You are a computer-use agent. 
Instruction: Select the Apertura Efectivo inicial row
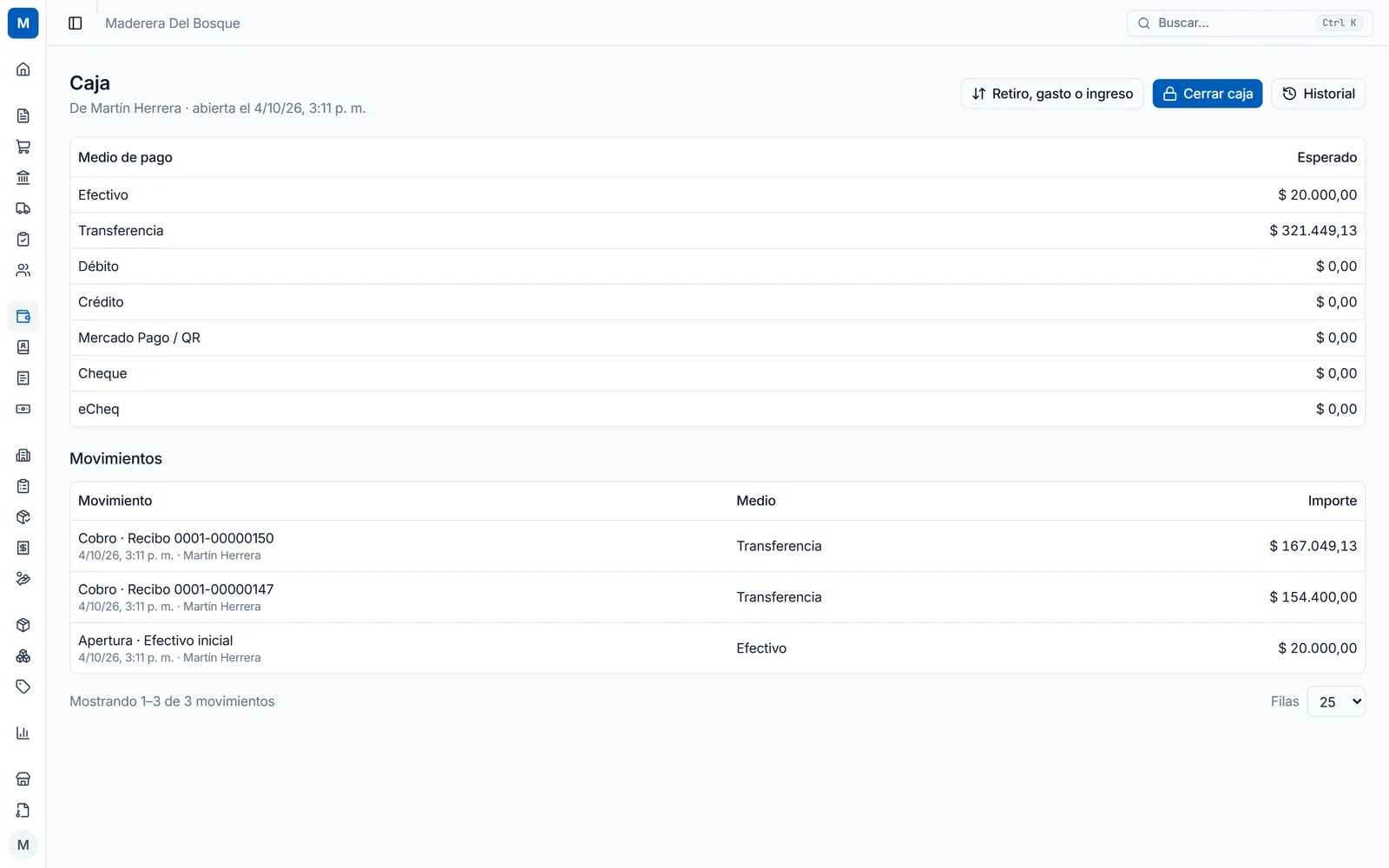[x=717, y=648]
